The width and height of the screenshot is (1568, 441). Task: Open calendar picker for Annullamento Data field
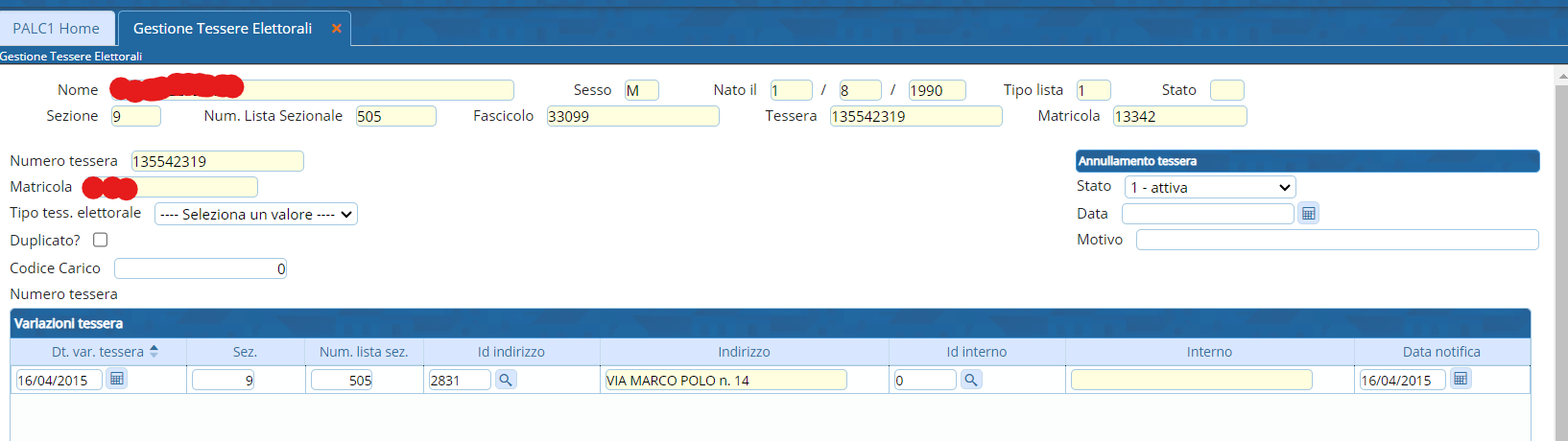coord(1308,214)
